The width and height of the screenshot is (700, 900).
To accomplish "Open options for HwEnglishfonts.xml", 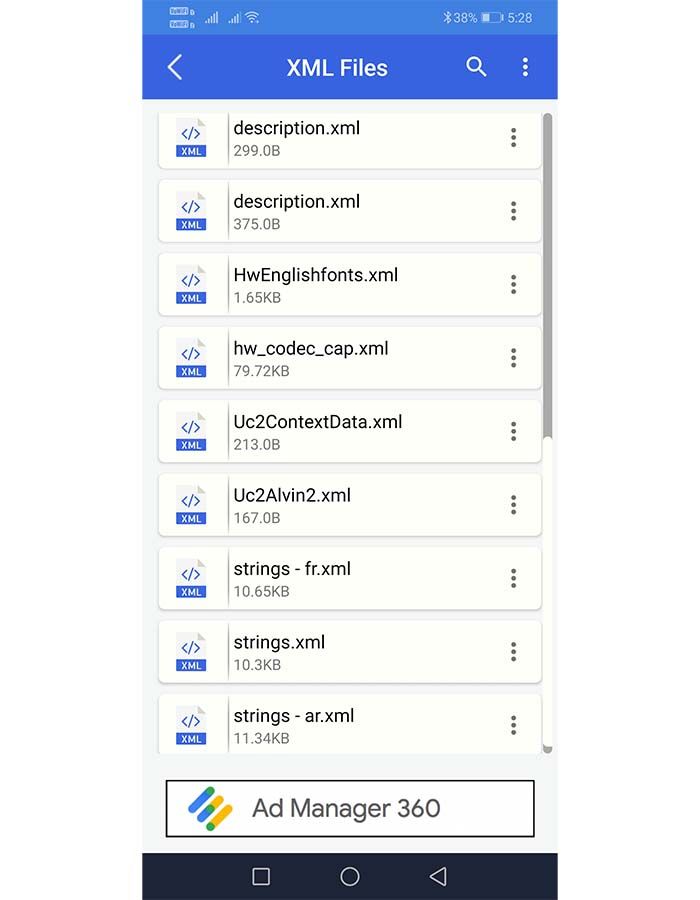I will pos(513,284).
